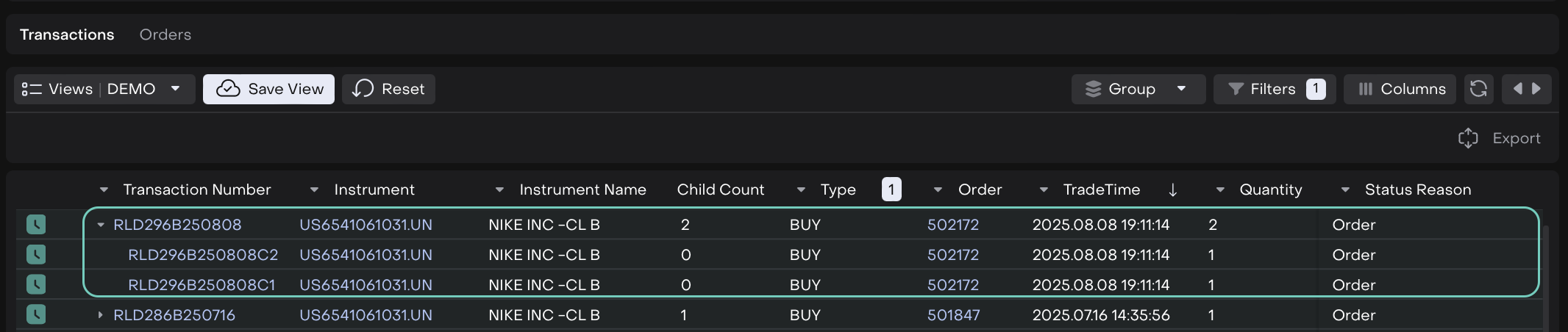This screenshot has width=1568, height=332.
Task: Open Transaction Number column menu arrow
Action: 104,190
